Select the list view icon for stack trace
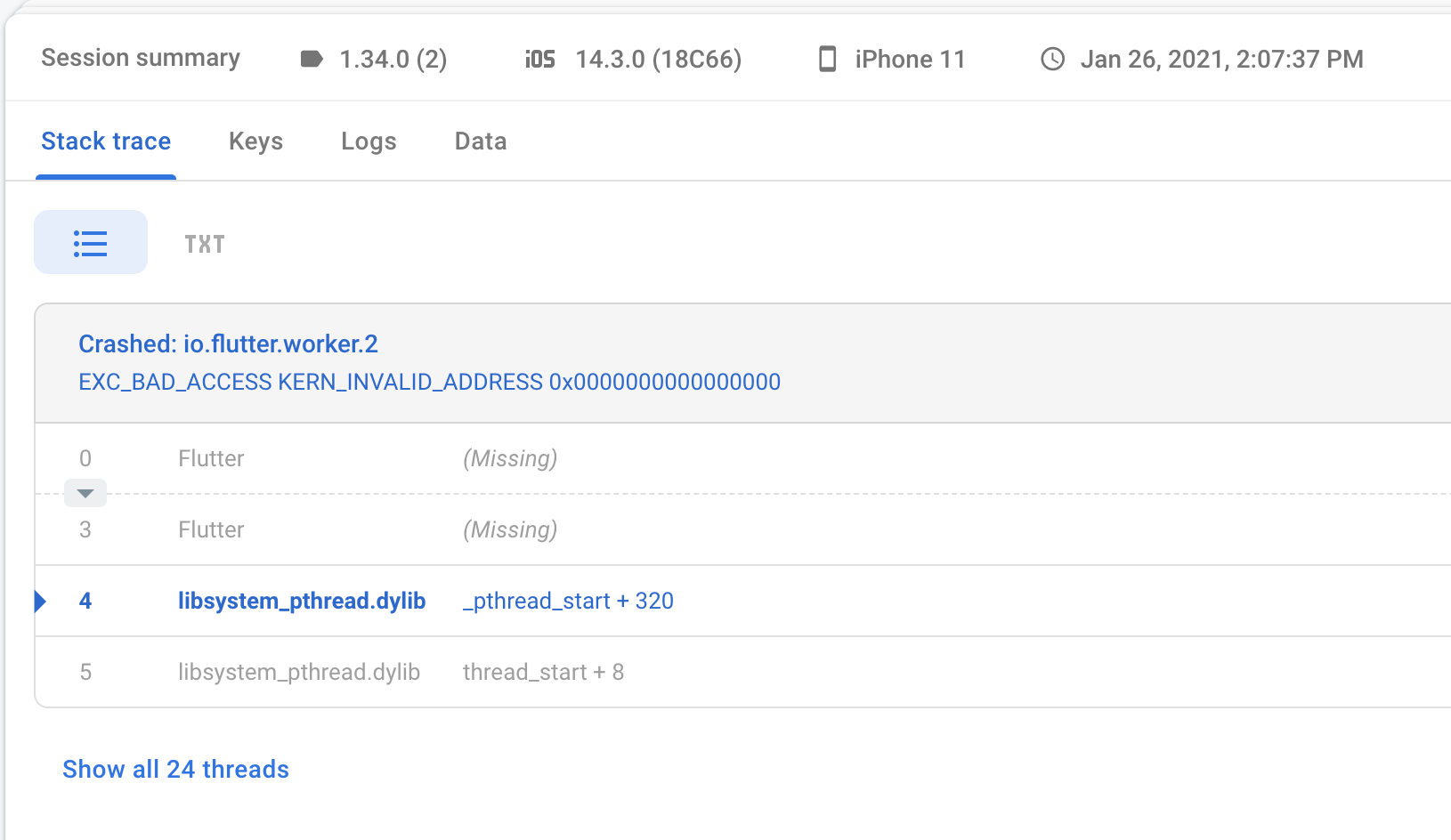The image size is (1451, 840). [x=90, y=241]
